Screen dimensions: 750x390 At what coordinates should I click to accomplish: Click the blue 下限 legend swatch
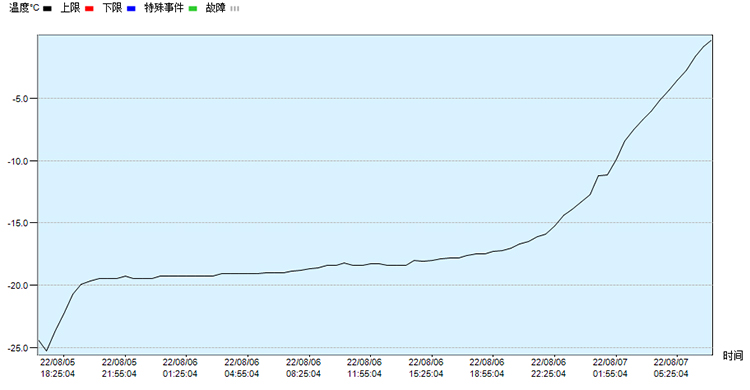coord(131,9)
